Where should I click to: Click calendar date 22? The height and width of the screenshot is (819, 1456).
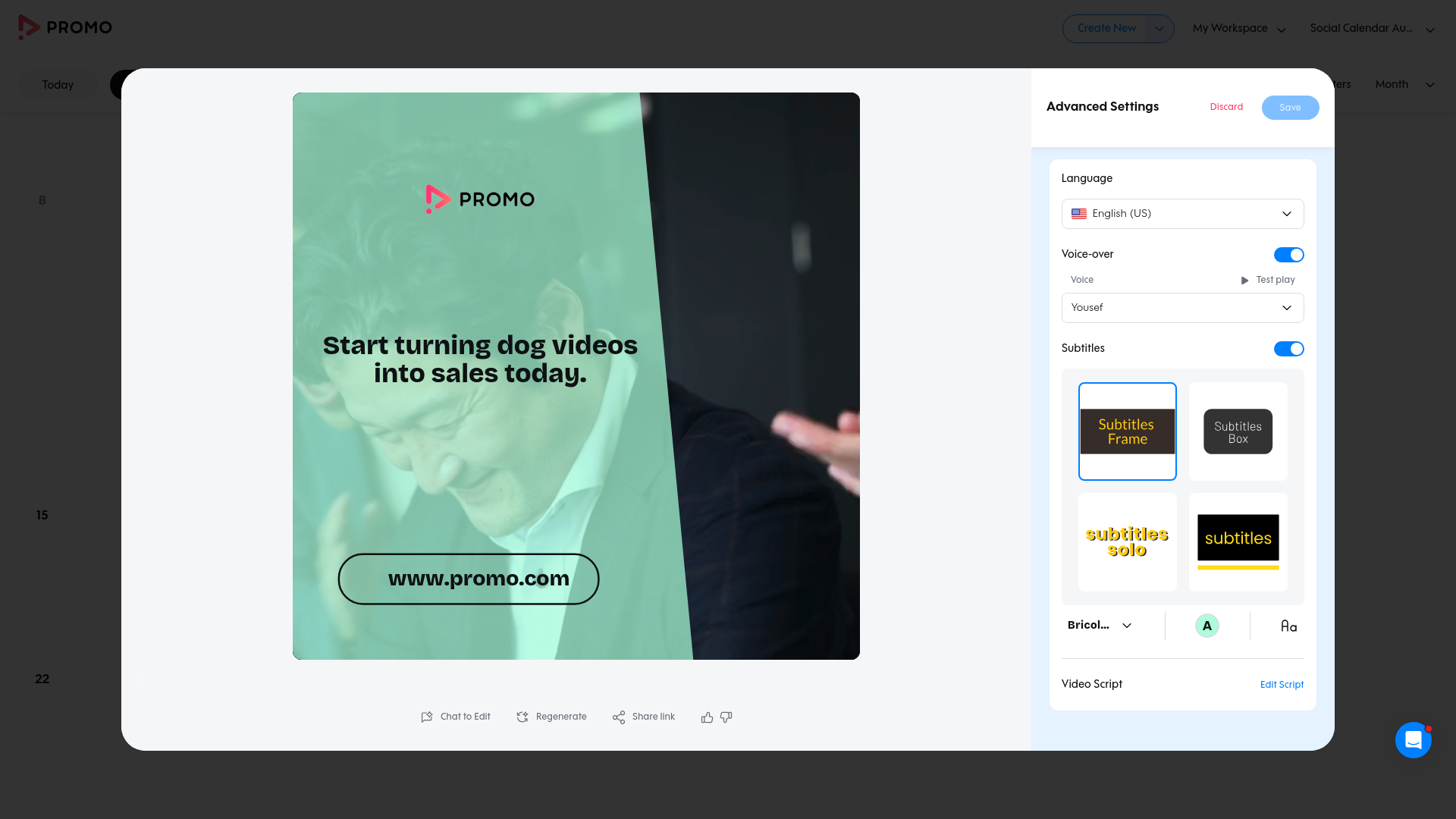(x=42, y=679)
